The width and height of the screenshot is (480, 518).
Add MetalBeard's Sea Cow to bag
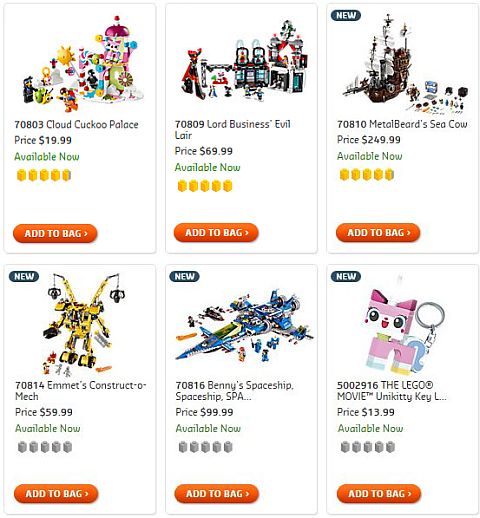point(378,233)
